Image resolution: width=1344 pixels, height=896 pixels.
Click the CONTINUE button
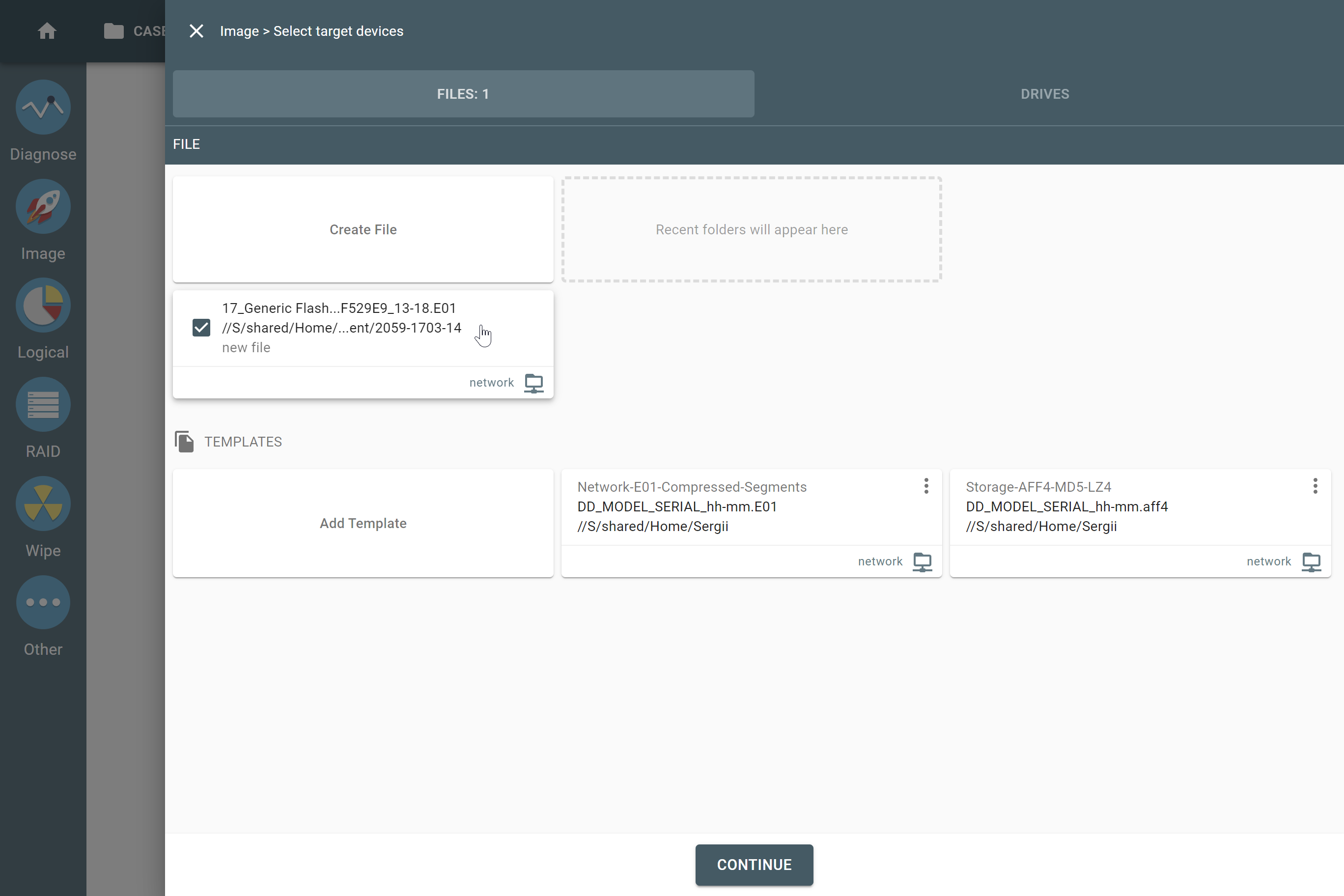pos(754,864)
